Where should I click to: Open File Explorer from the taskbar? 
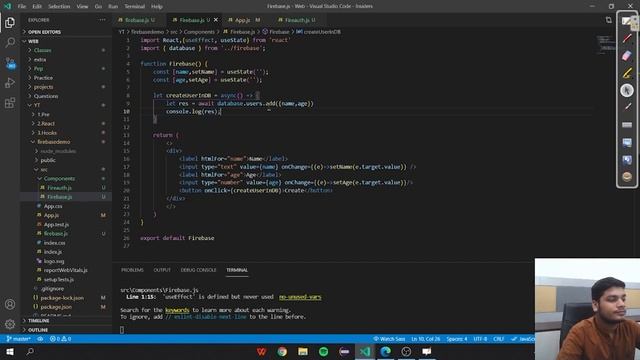click(x=303, y=351)
